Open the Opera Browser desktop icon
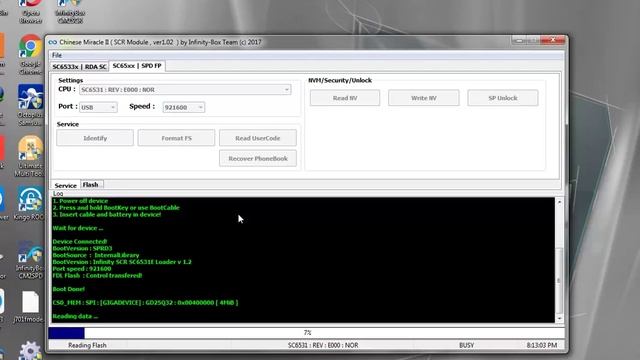 [30, 11]
